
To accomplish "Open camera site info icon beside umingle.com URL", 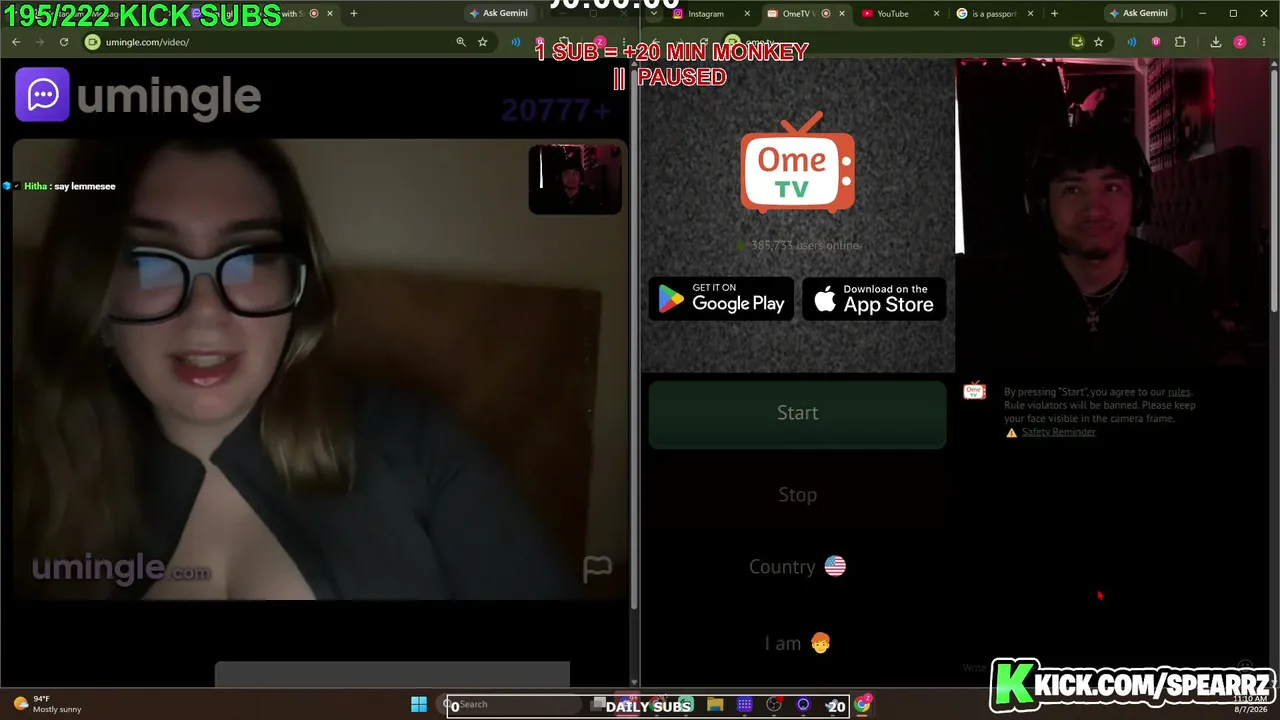I will (x=92, y=42).
